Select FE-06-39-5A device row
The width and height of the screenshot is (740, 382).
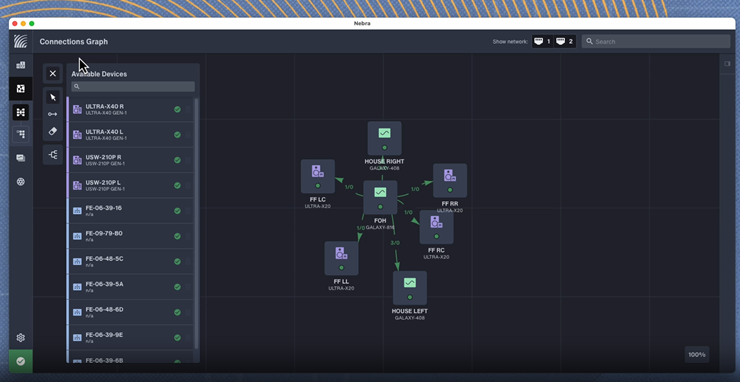(x=131, y=287)
